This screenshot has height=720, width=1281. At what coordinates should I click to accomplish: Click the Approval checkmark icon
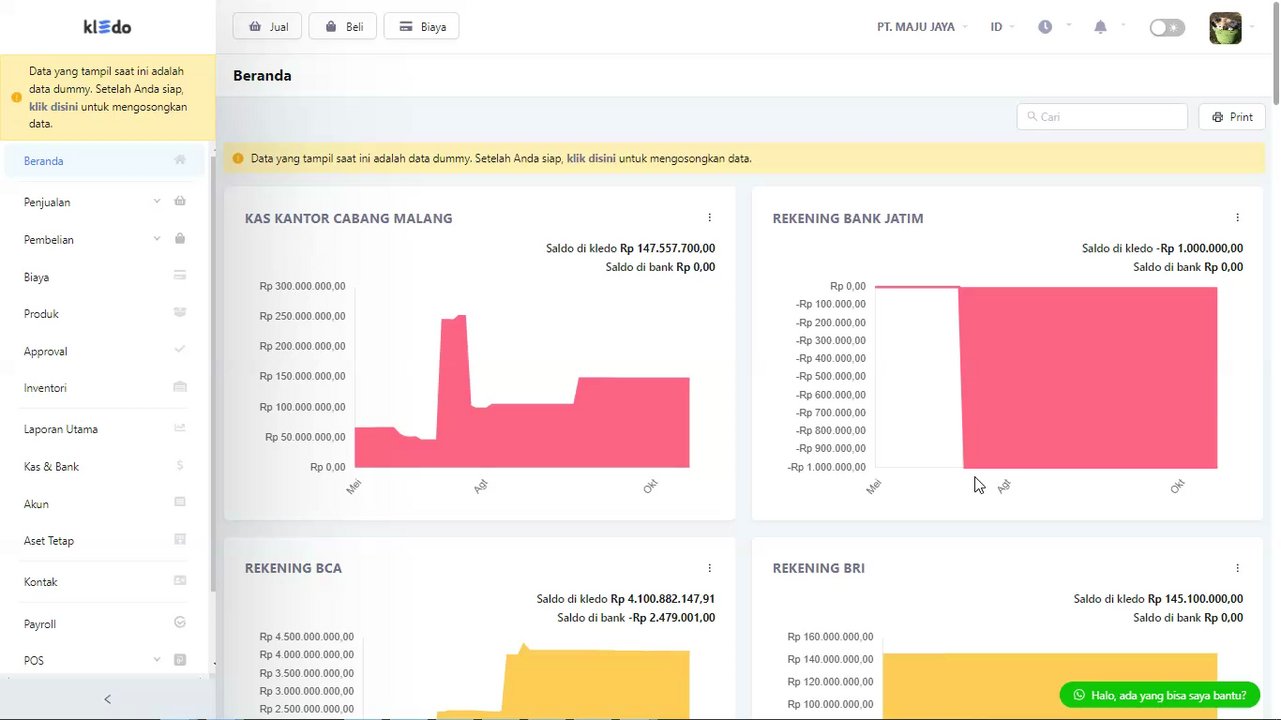click(180, 350)
